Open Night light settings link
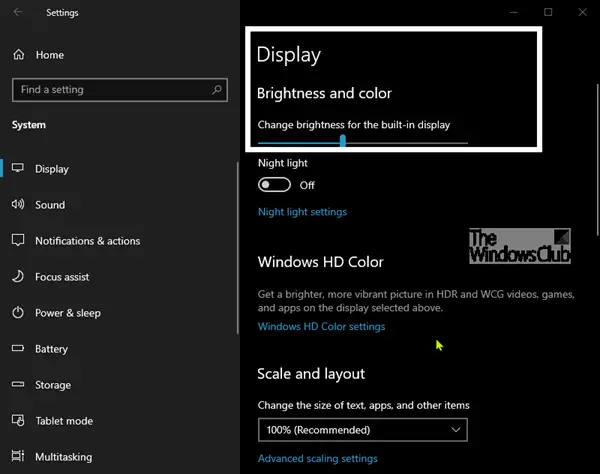The width and height of the screenshot is (600, 474). coord(302,212)
